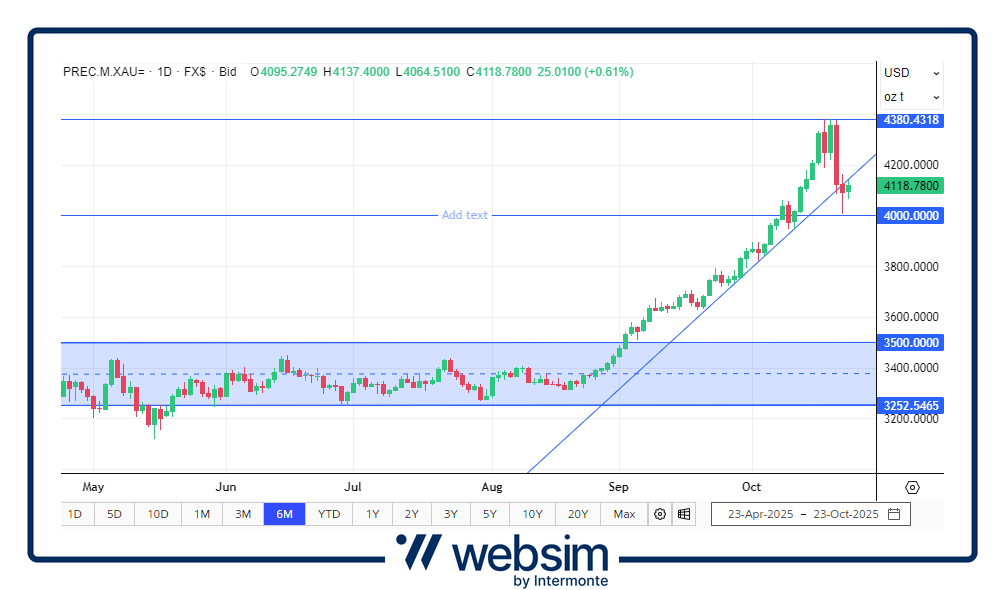
Task: Click the 5Y range button
Action: pos(489,514)
